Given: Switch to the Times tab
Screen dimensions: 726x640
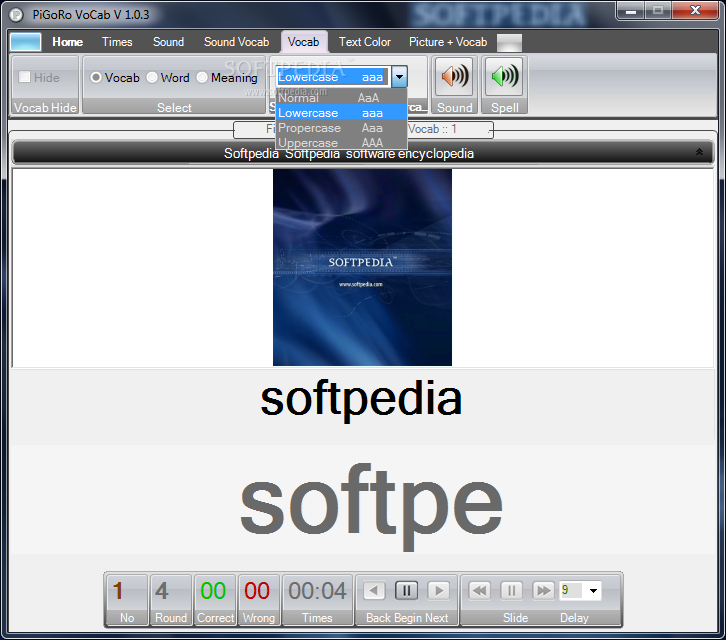Looking at the screenshot, I should 117,42.
